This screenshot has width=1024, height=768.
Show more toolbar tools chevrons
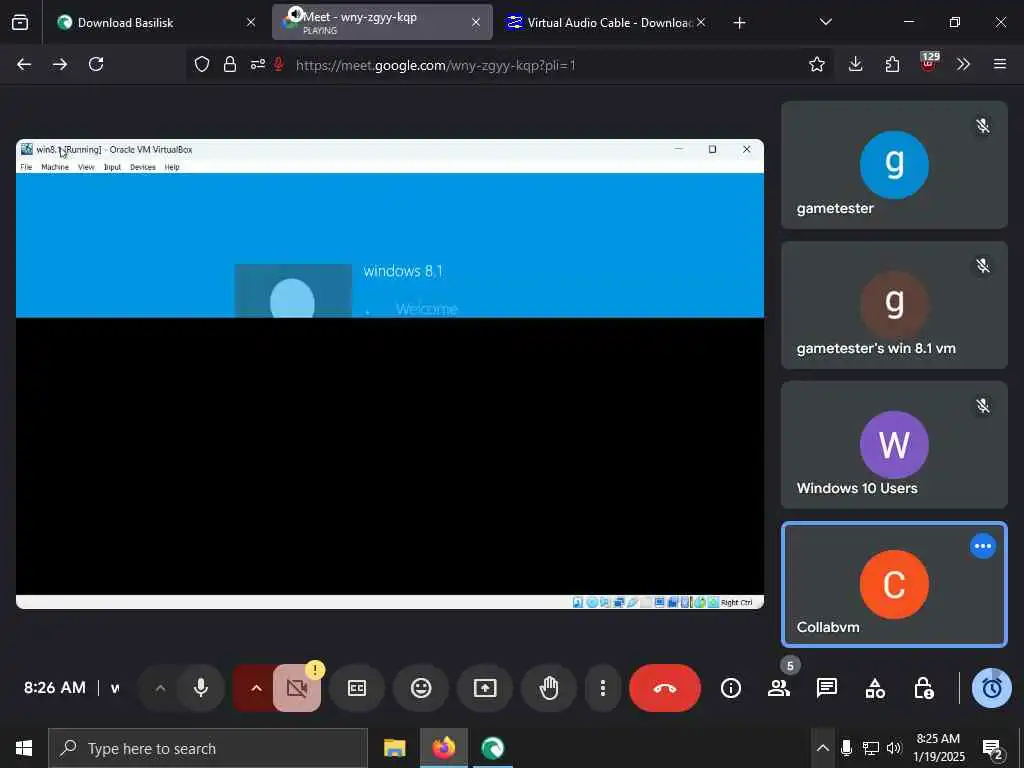(963, 64)
